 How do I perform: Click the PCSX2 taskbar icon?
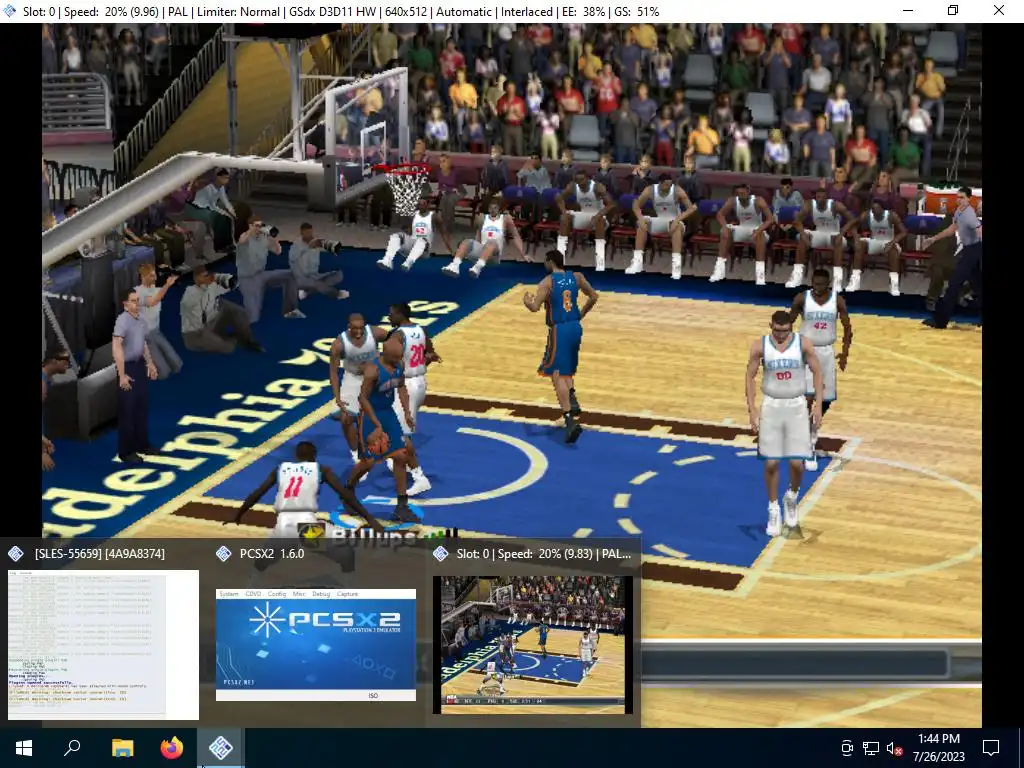click(x=221, y=748)
